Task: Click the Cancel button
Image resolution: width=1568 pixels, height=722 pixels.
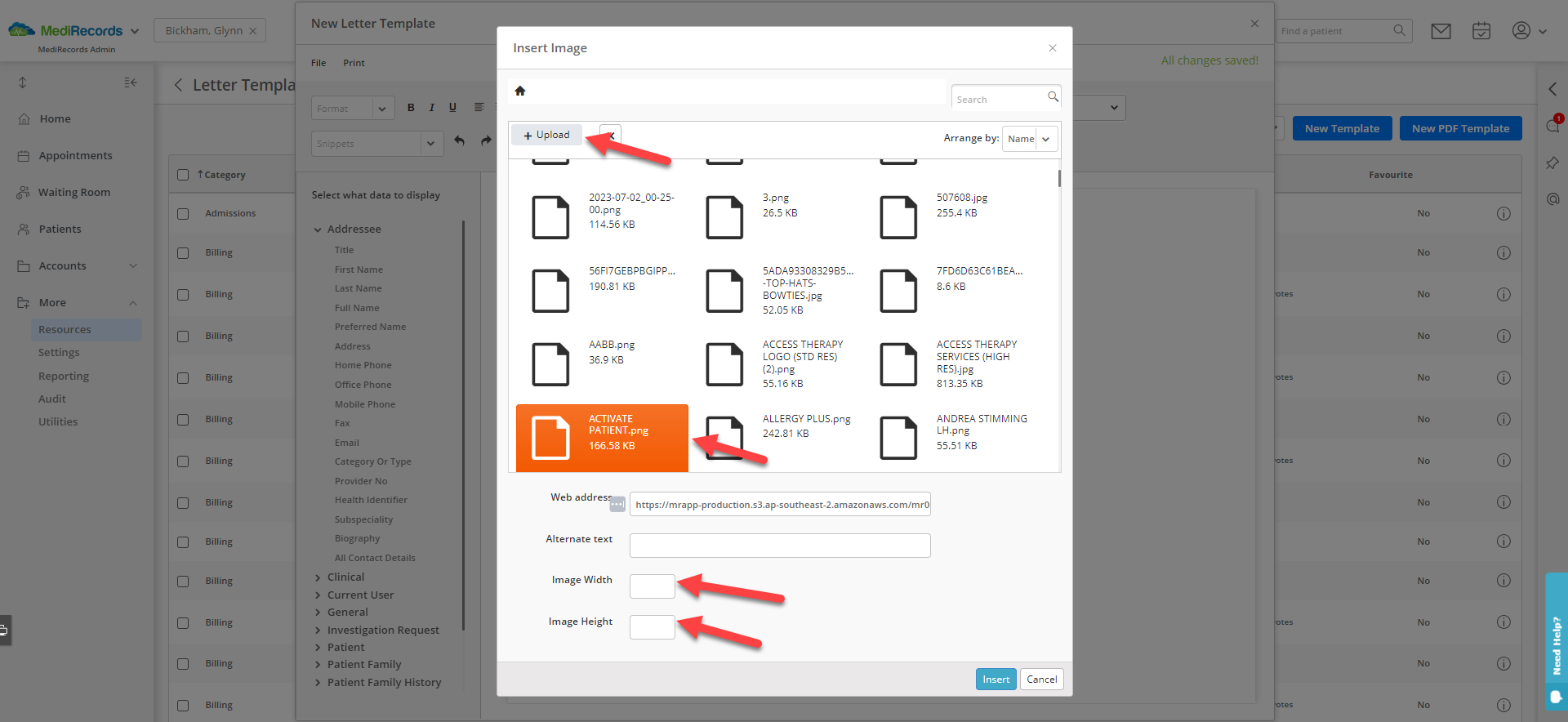Action: (1041, 680)
